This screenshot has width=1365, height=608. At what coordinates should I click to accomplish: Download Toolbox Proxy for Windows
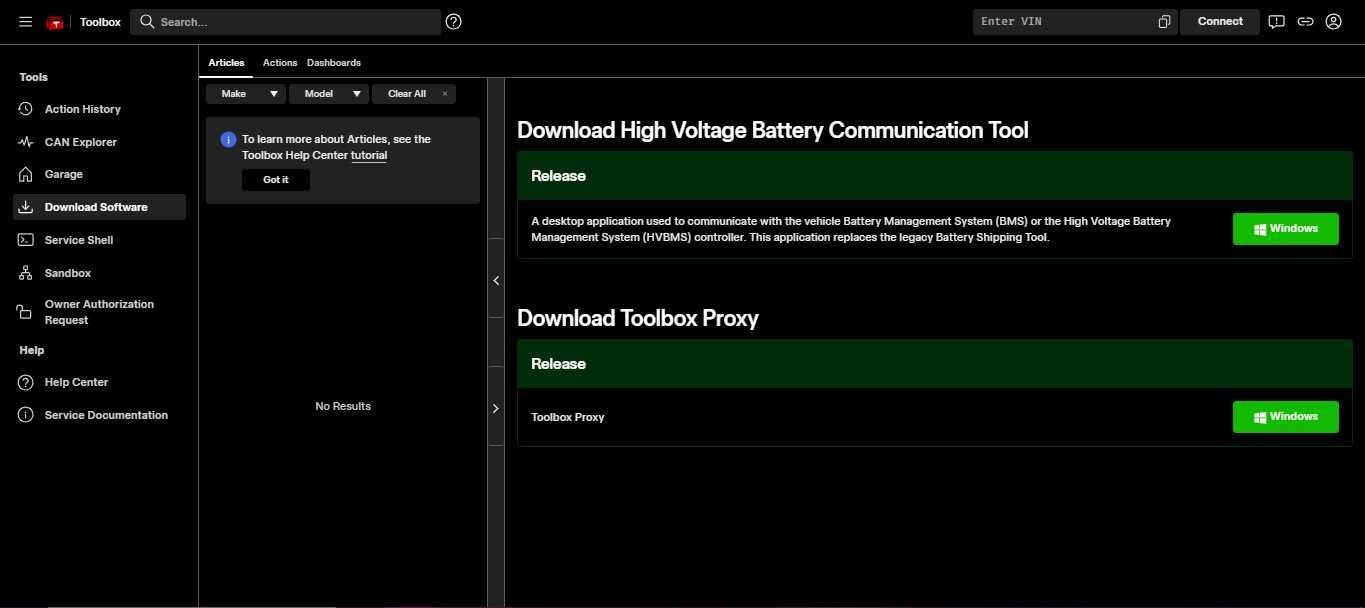(1285, 417)
